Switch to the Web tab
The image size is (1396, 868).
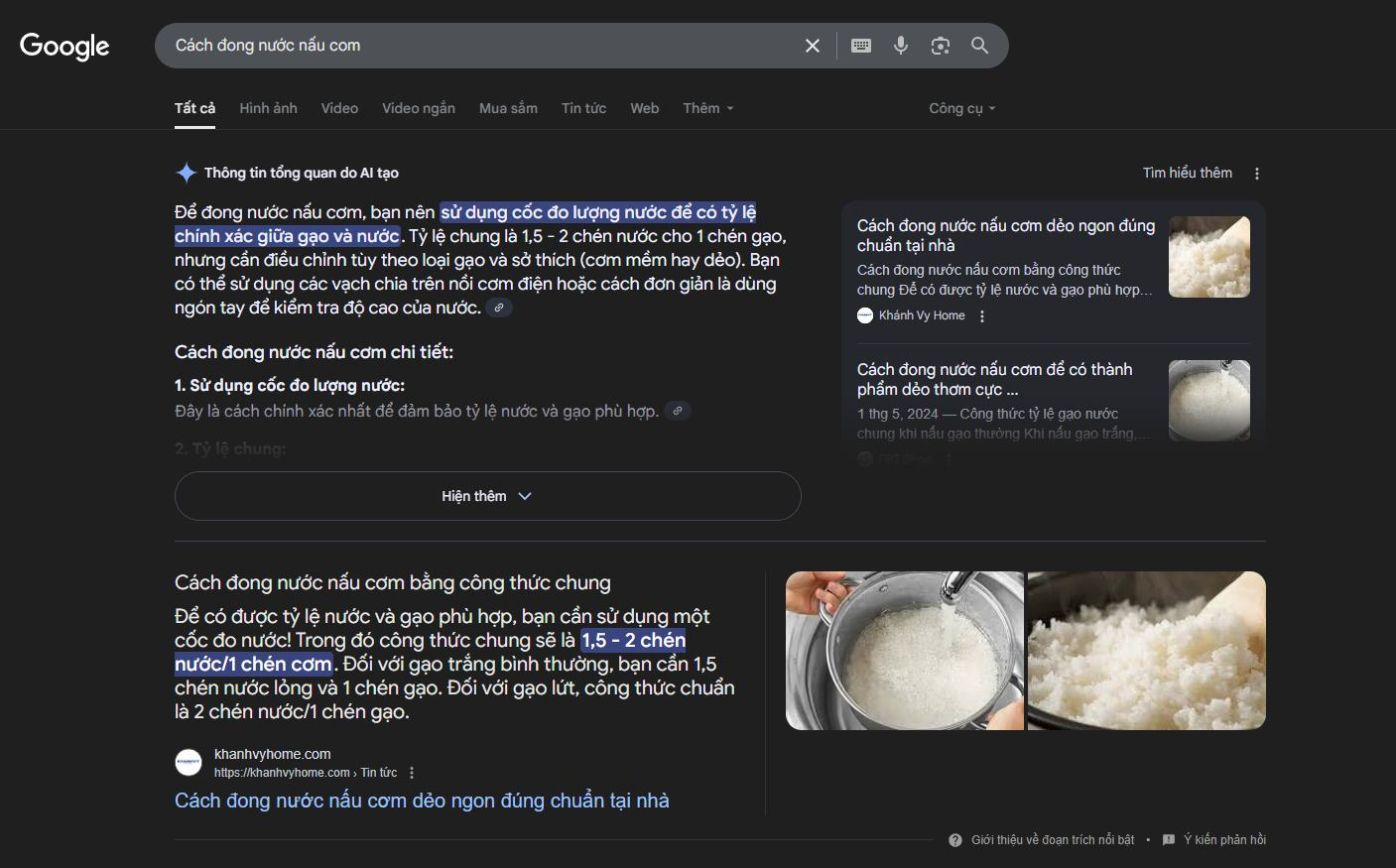(645, 108)
